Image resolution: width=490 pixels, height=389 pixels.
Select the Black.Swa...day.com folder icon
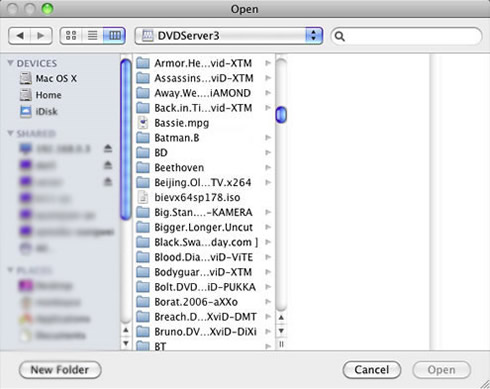click(143, 242)
